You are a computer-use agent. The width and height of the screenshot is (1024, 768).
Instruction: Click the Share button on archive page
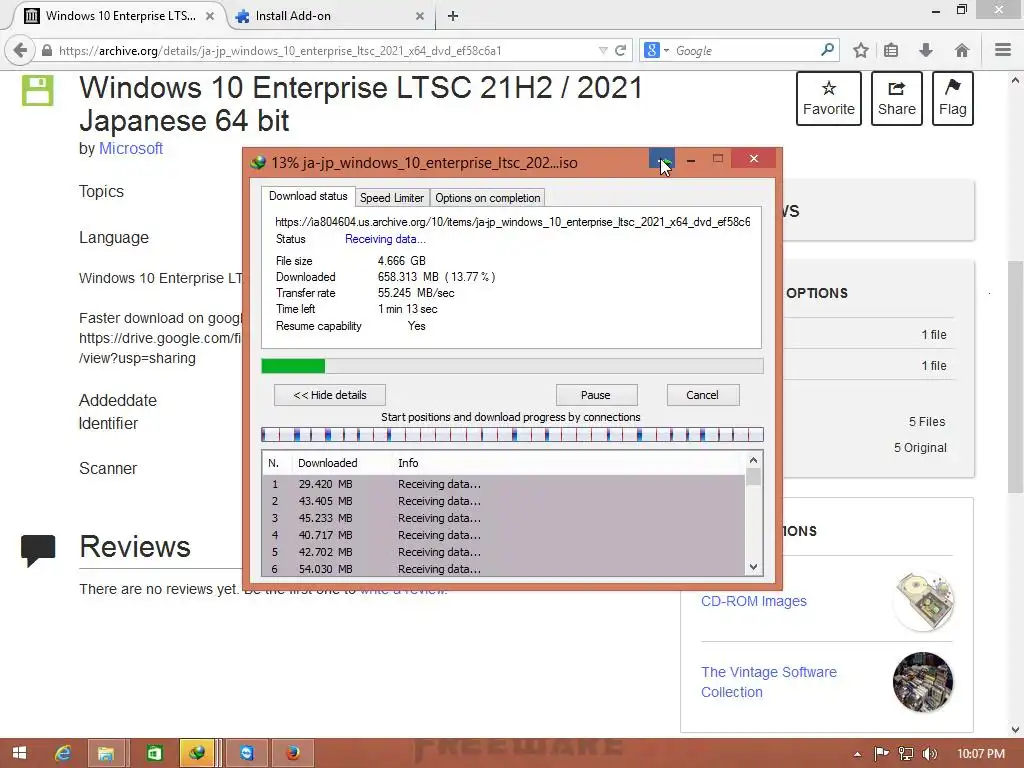pyautogui.click(x=897, y=99)
